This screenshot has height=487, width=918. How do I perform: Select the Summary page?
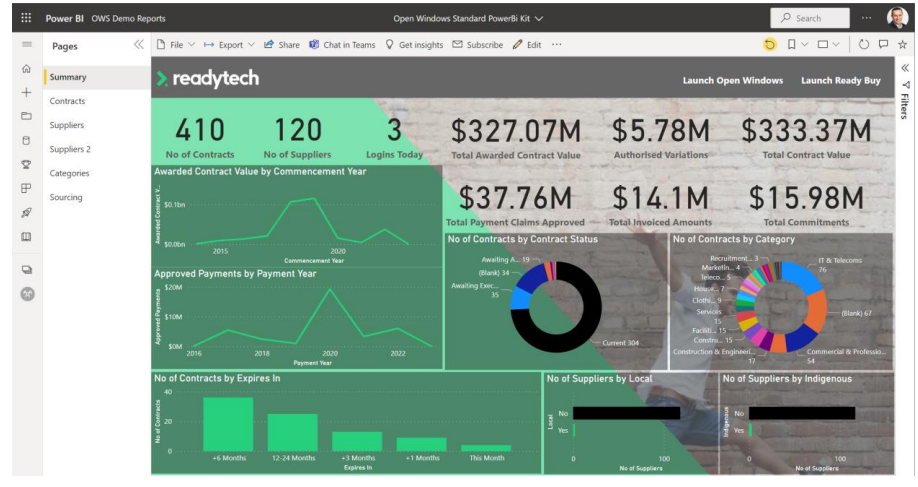point(97,77)
